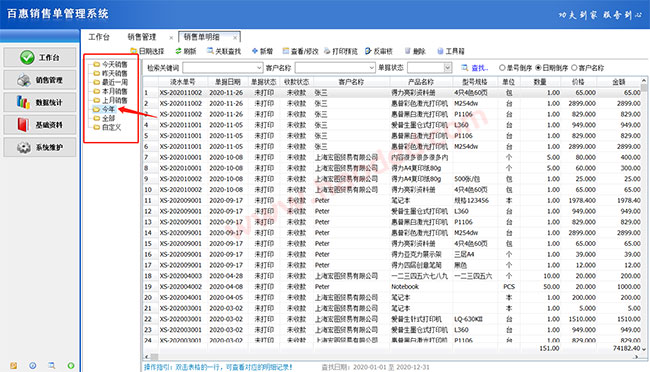This screenshot has height=372, width=650.
Task: Close the 销售管理 tab
Action: pyautogui.click(x=171, y=37)
